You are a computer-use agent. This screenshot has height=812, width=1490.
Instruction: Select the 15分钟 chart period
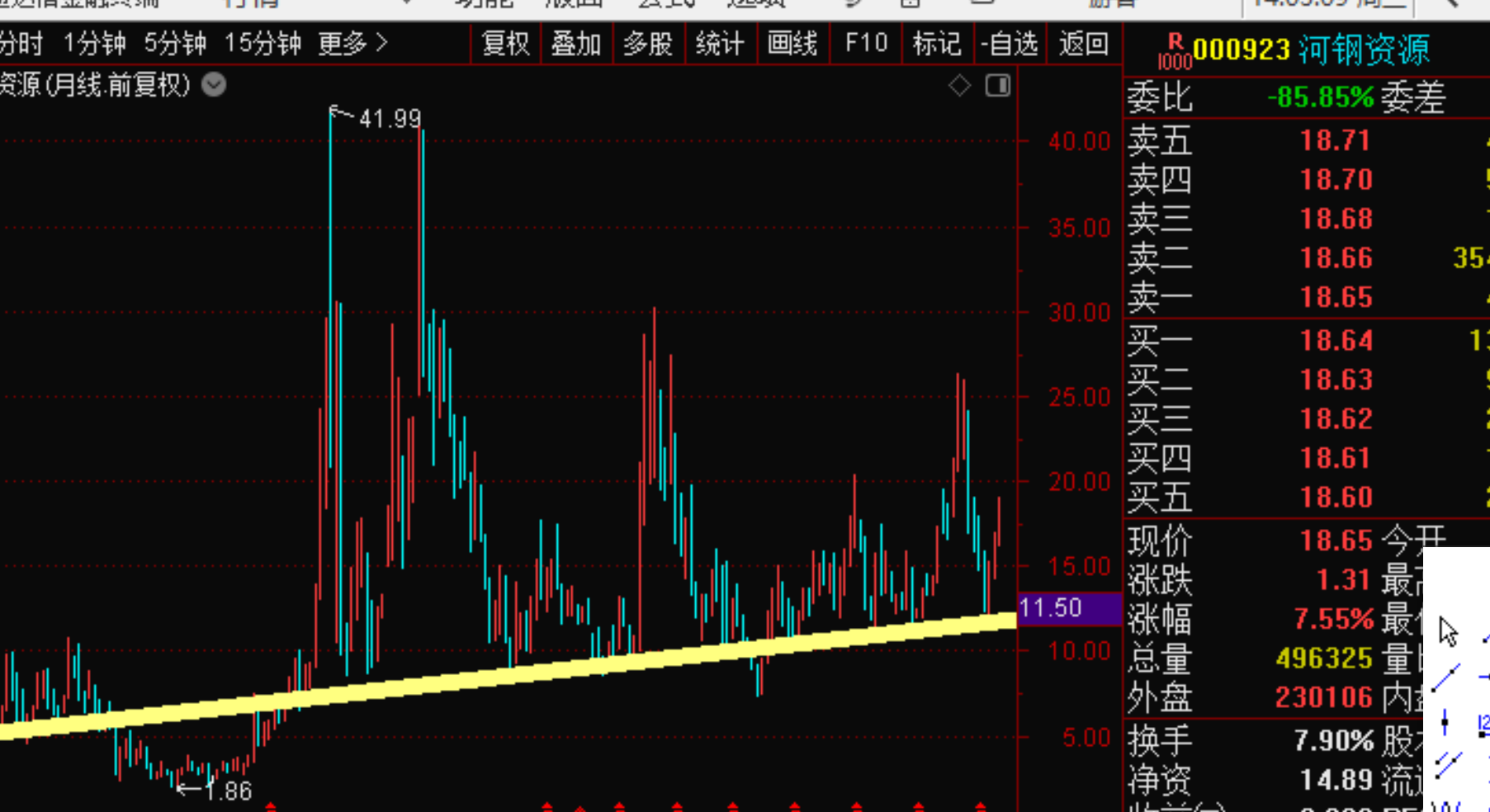pyautogui.click(x=263, y=43)
